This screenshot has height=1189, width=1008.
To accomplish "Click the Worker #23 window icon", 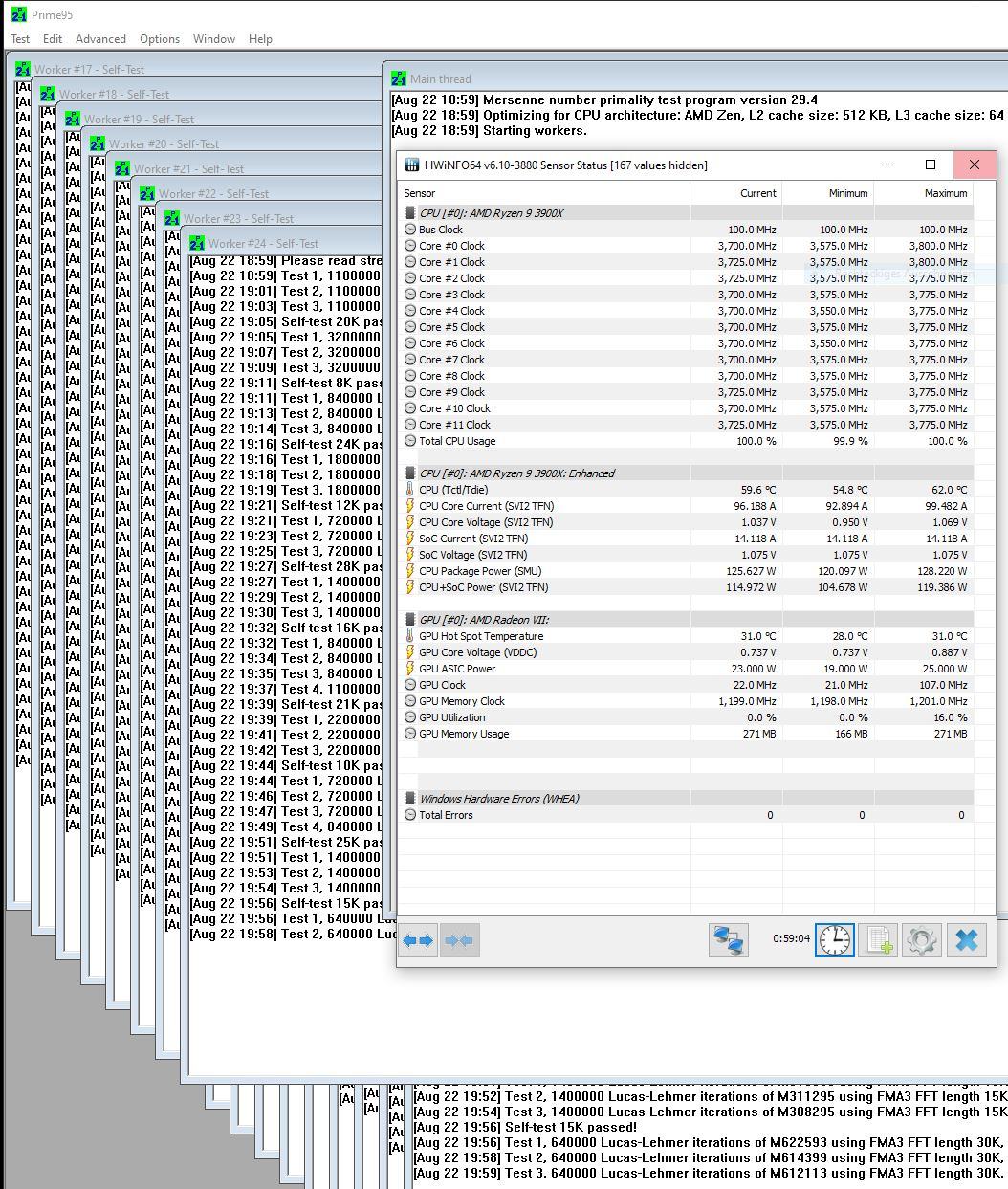I will click(172, 218).
